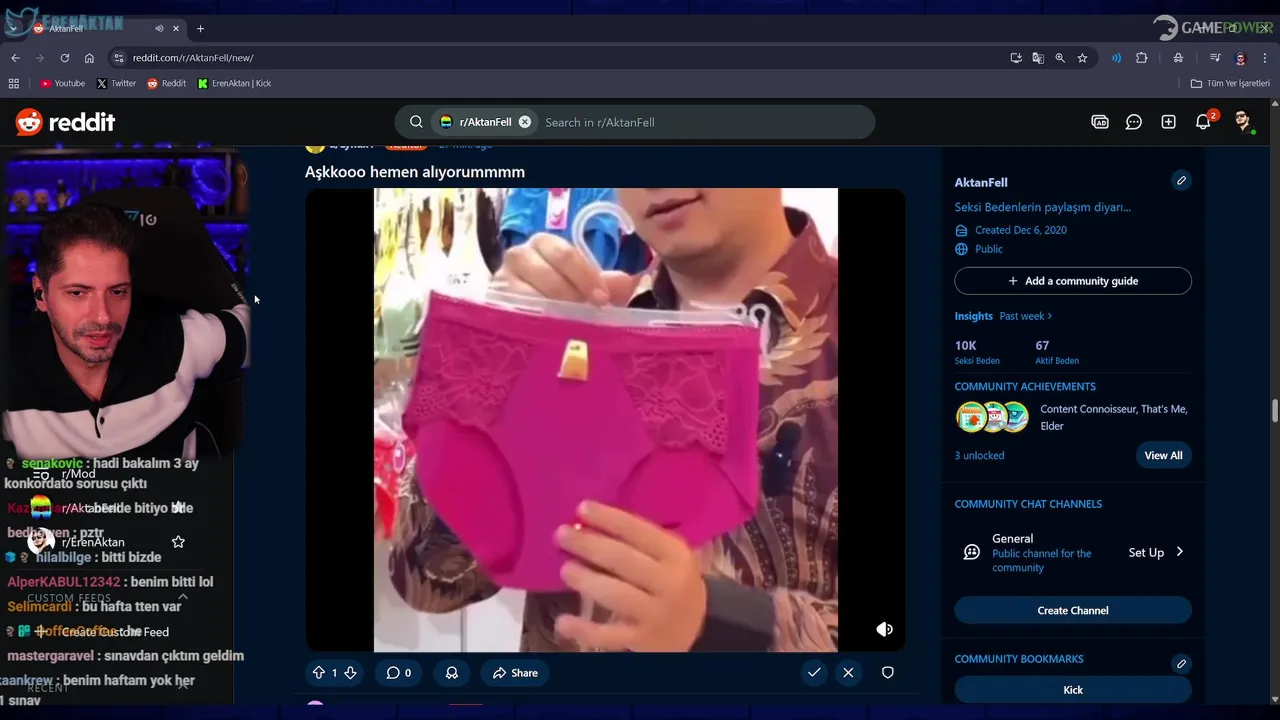1280x720 pixels.
Task: Open the zoom magnifier icon in address bar
Action: pos(1060,58)
